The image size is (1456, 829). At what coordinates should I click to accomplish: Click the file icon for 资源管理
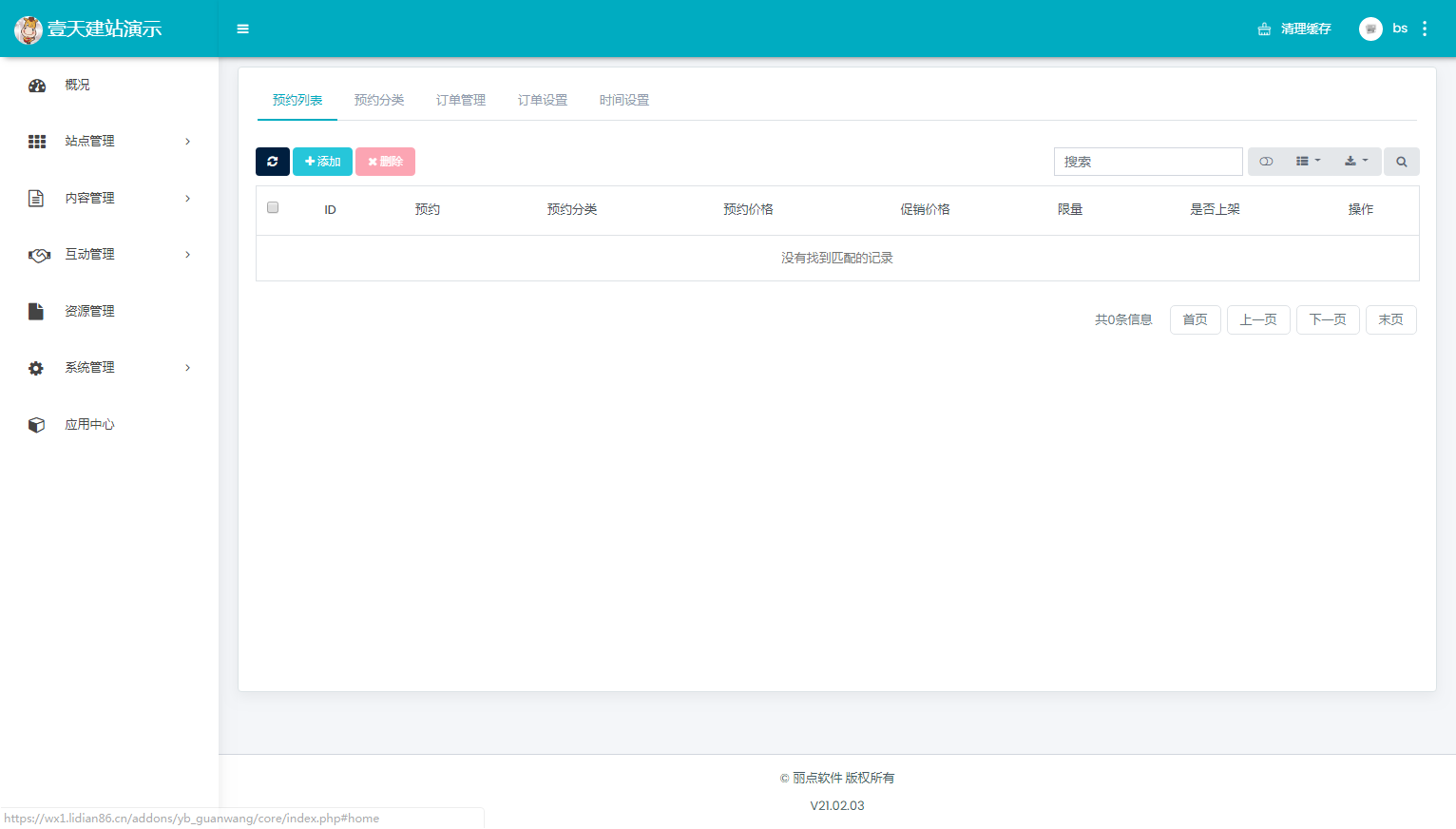(x=36, y=311)
